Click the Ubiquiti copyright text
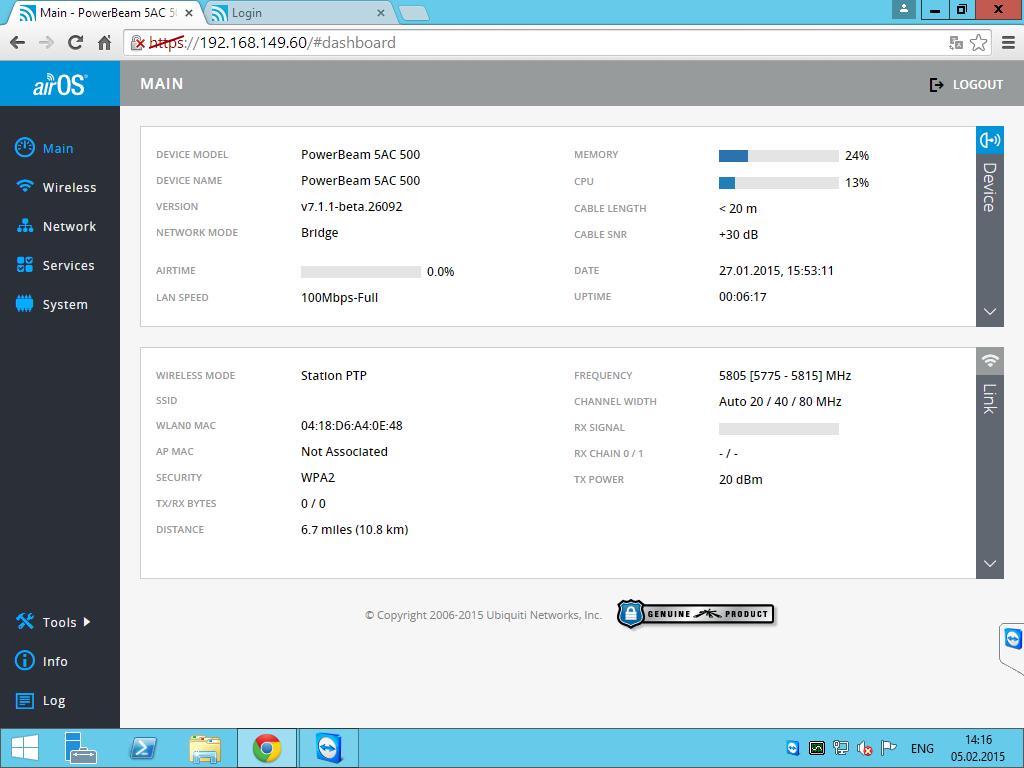1024x768 pixels. pyautogui.click(x=483, y=615)
